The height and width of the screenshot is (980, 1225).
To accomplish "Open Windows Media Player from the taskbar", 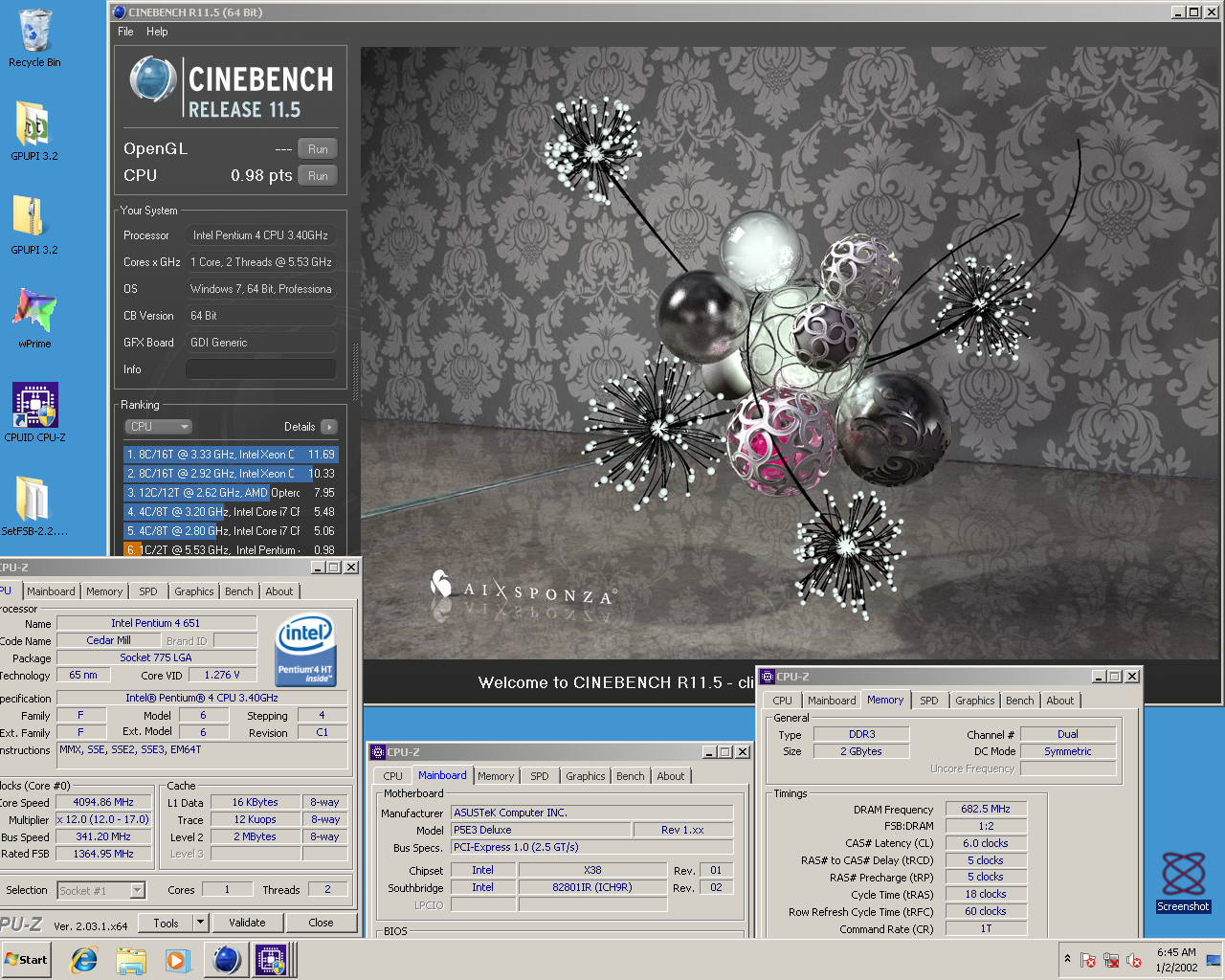I will point(177,960).
